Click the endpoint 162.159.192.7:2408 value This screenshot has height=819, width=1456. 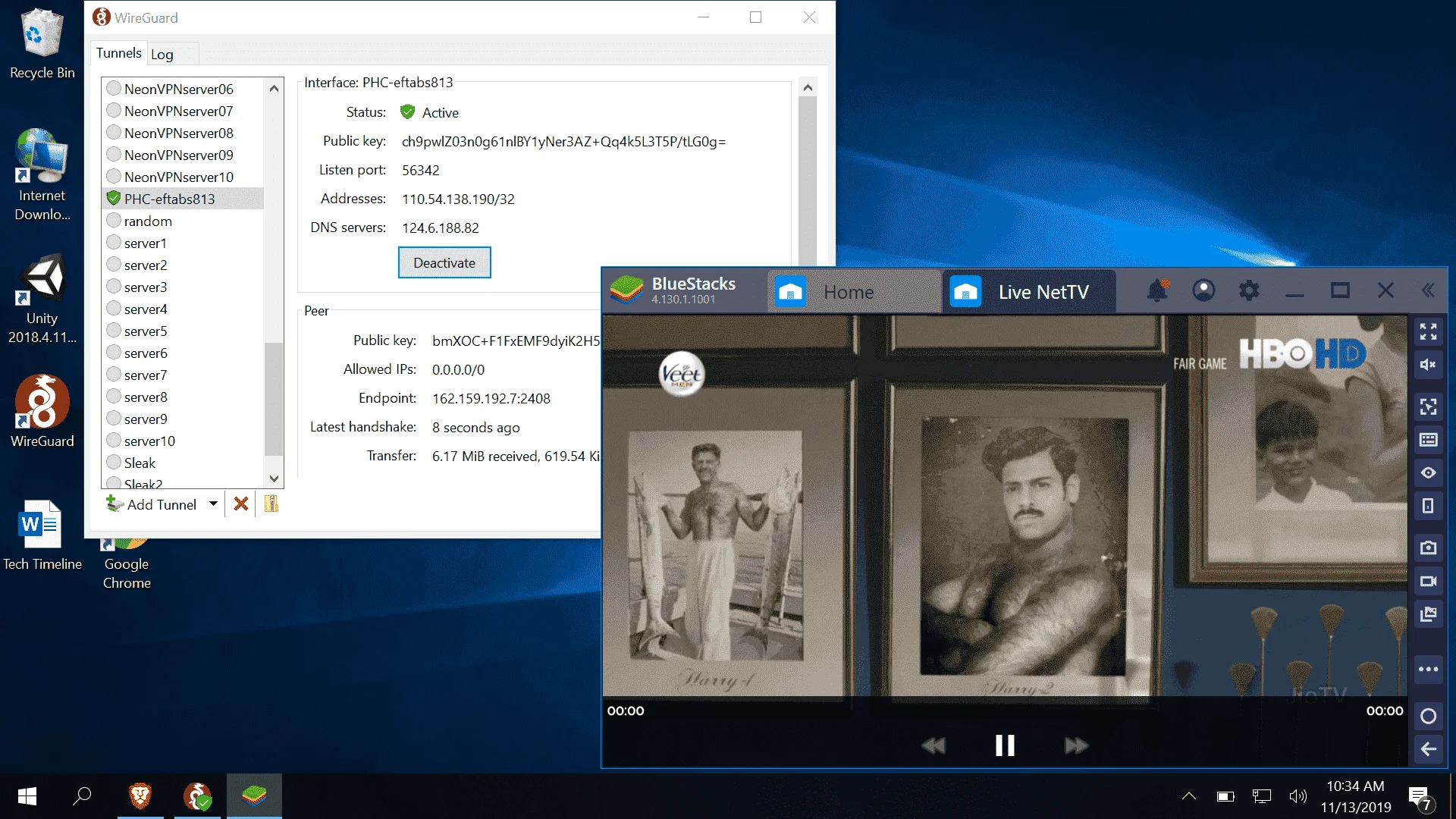tap(491, 399)
